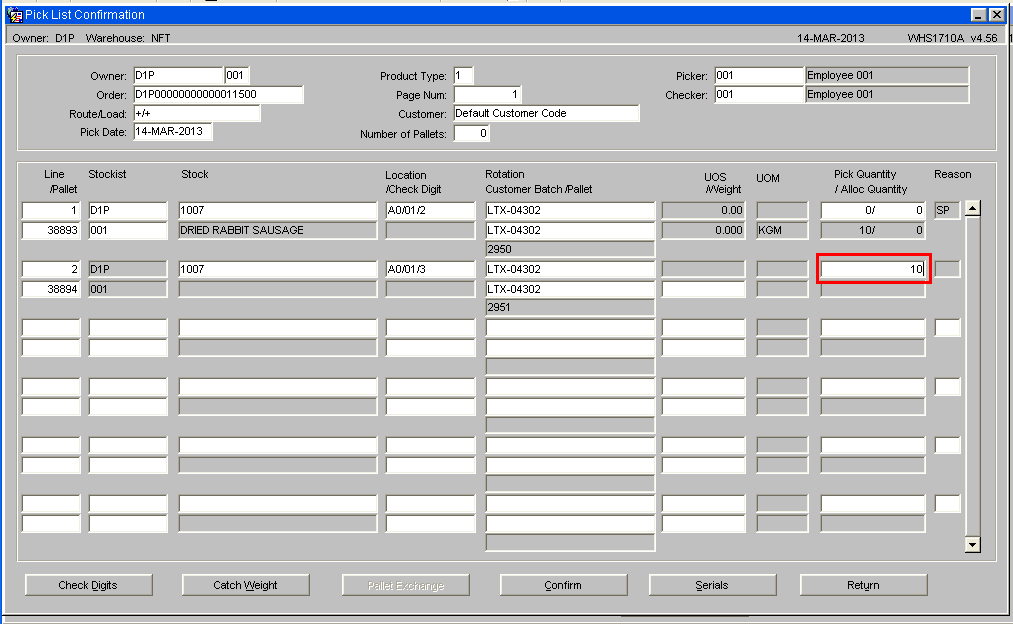
Task: Click the WHS1710A v4.56 version text
Action: [x=952, y=38]
